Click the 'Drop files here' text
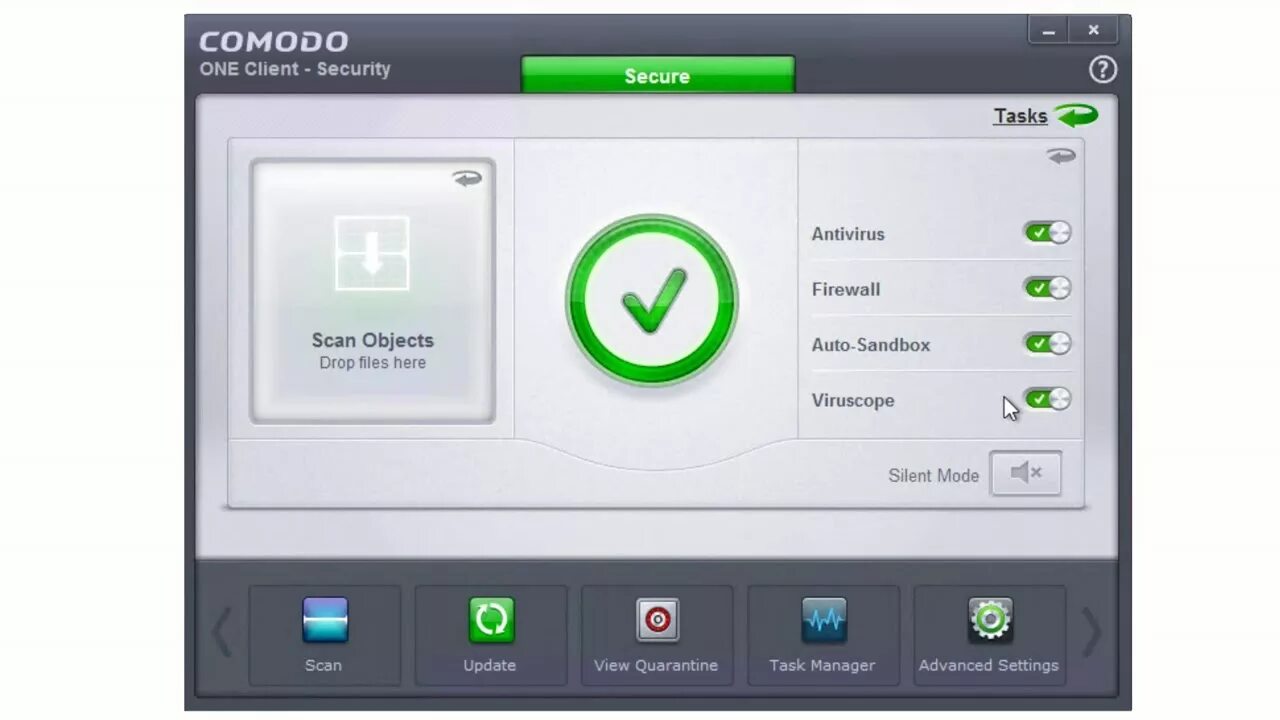 [x=373, y=363]
